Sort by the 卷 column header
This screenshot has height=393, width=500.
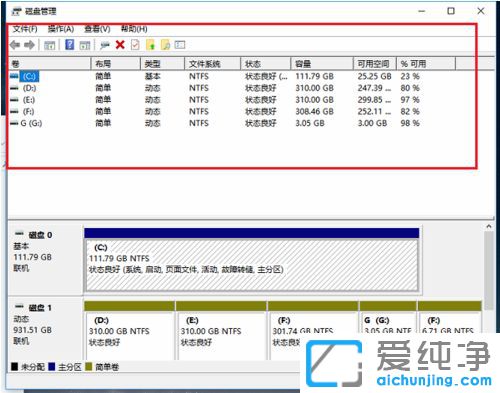point(49,64)
